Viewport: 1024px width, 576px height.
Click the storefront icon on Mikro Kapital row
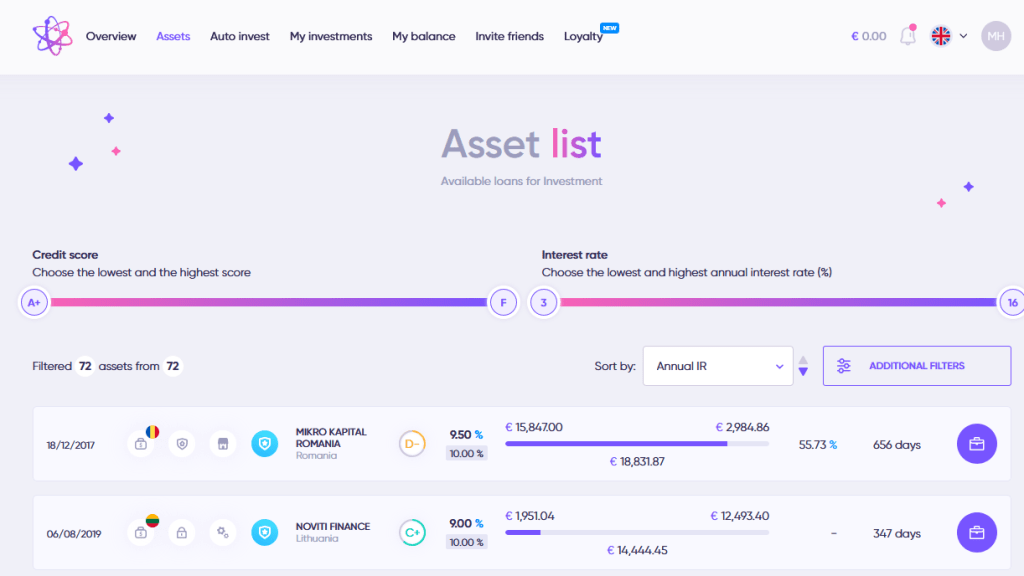point(223,444)
